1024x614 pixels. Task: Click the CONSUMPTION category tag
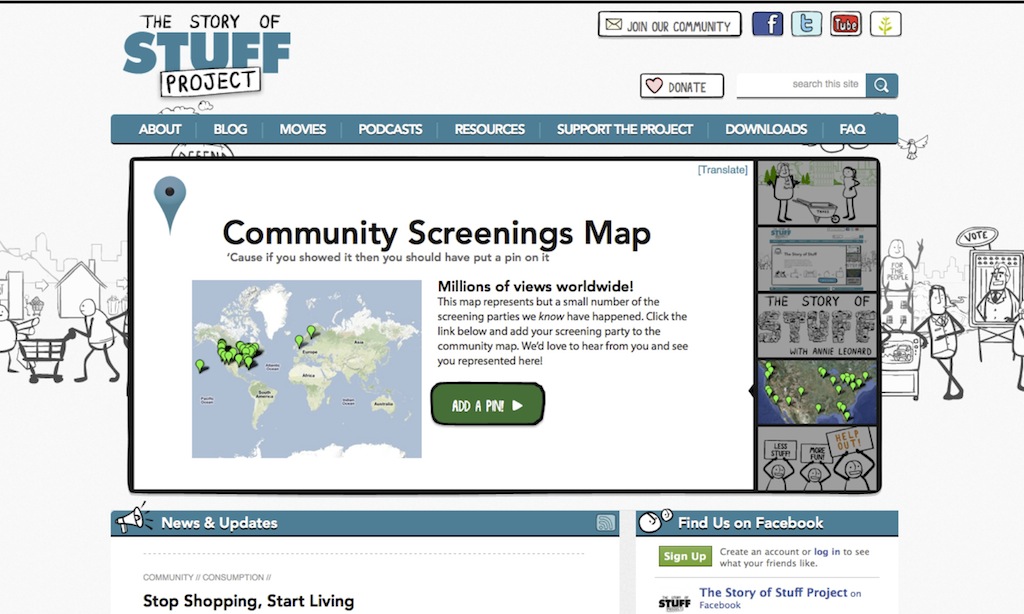point(233,577)
